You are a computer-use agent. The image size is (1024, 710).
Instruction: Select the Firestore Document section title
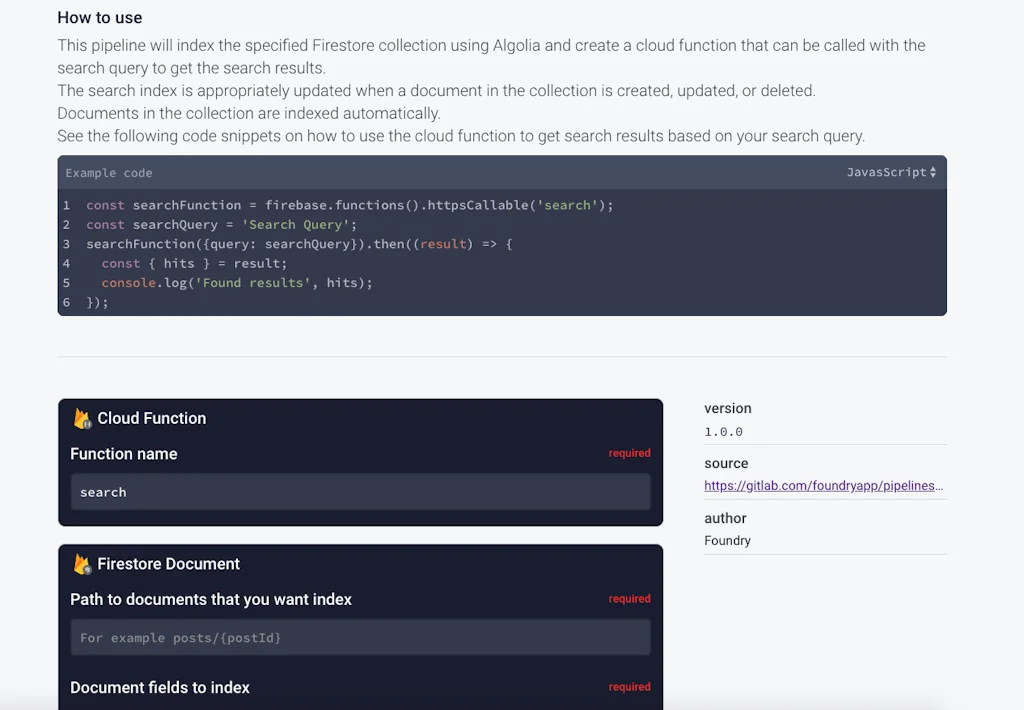(168, 564)
